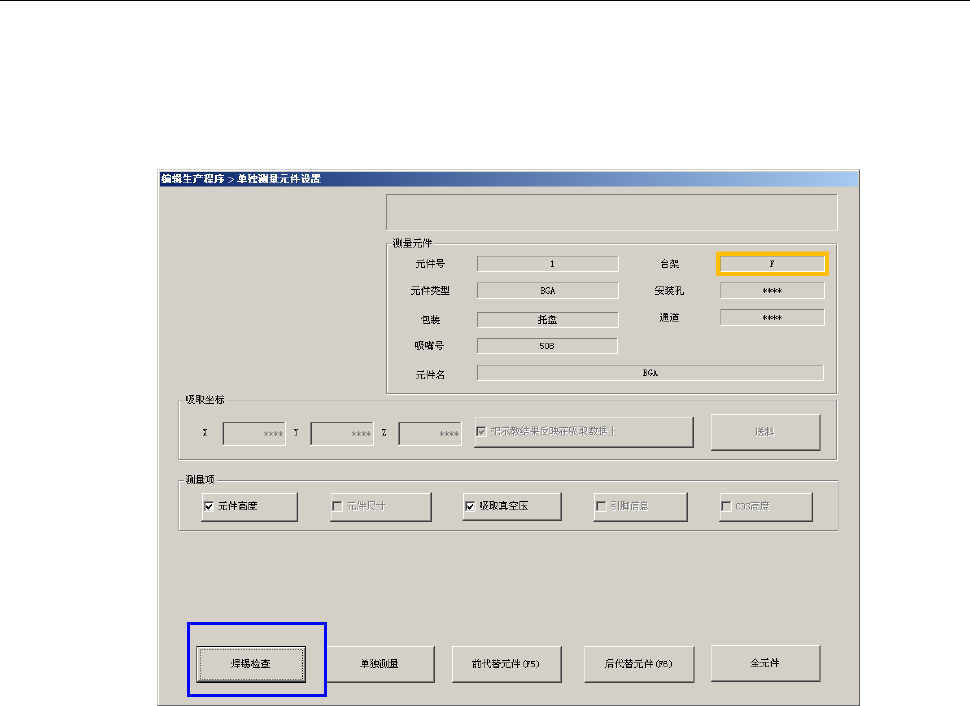The image size is (970, 706).
Task: Toggle the 吸取真空压 checkbox
Action: point(470,507)
